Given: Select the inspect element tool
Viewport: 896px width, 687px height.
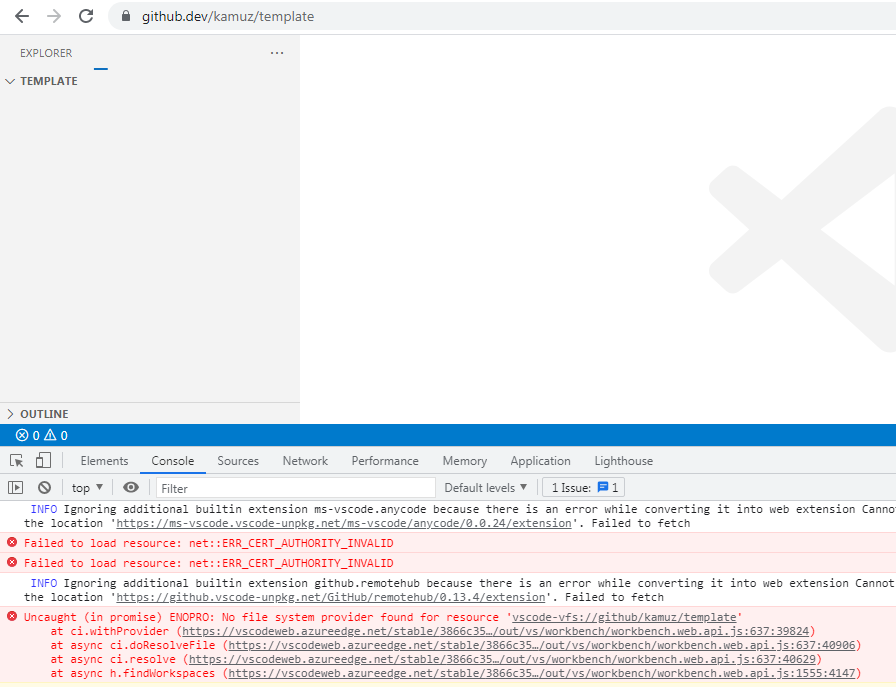Looking at the screenshot, I should click(15, 459).
